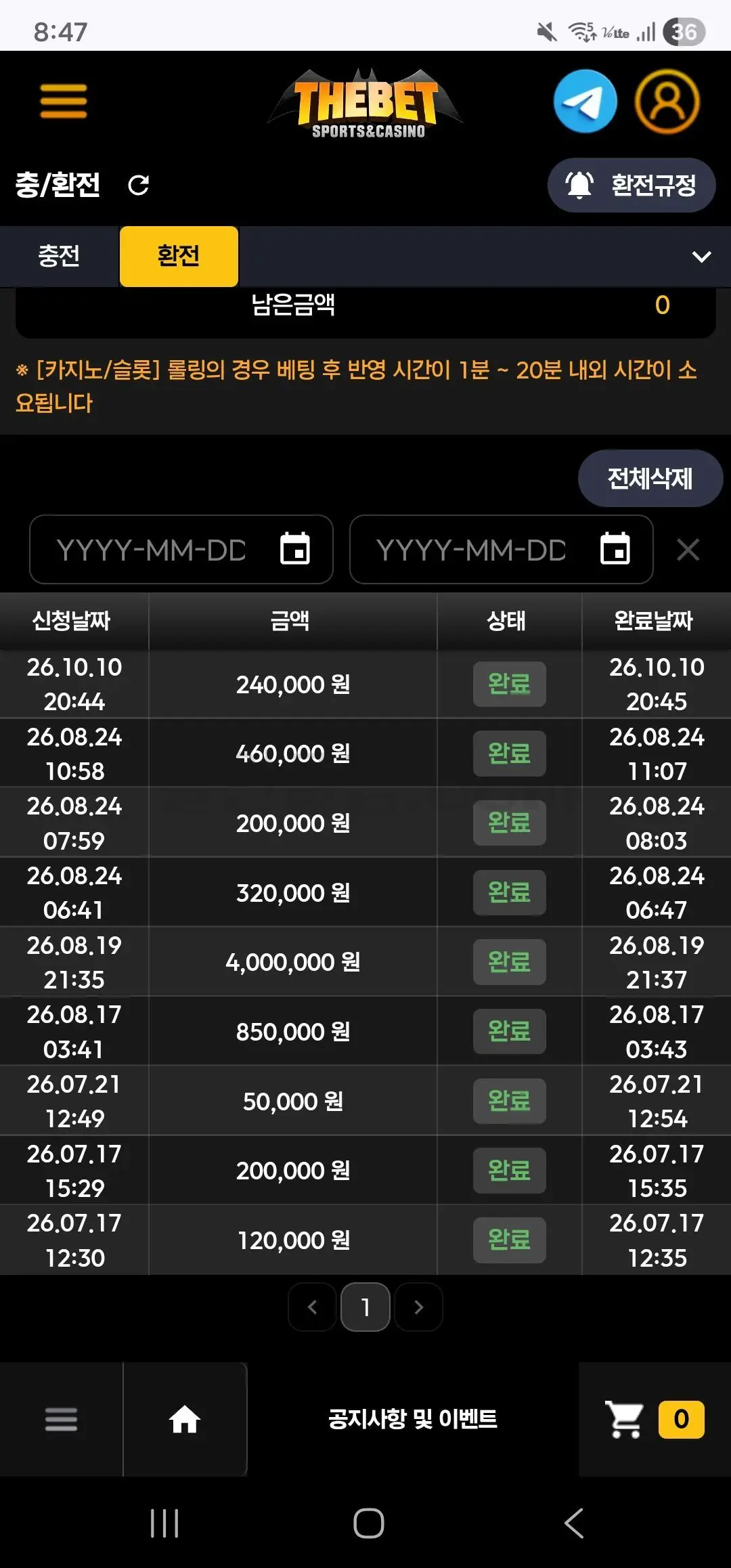Image resolution: width=731 pixels, height=1568 pixels.
Task: Open the end date calendar picker
Action: [x=615, y=548]
